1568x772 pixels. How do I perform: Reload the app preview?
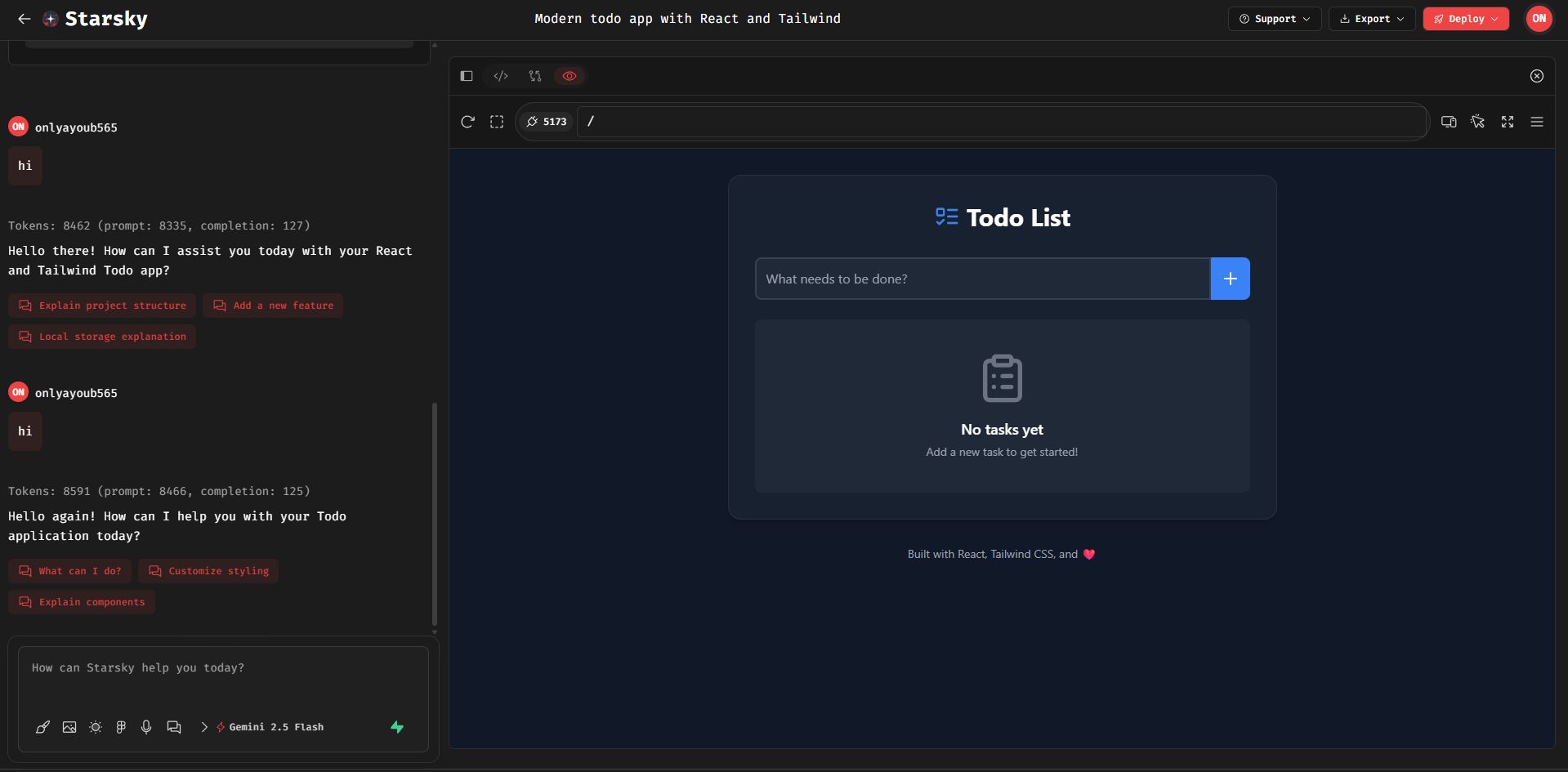pyautogui.click(x=467, y=122)
